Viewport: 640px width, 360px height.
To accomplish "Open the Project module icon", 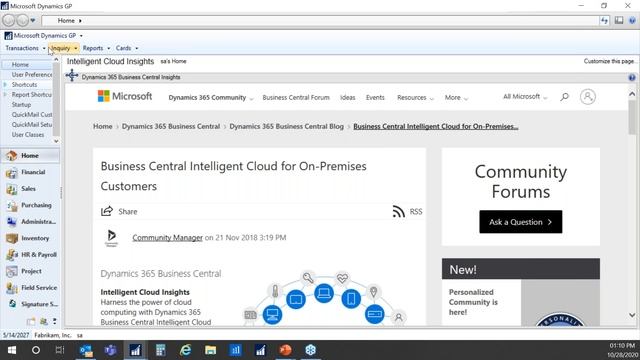I will pyautogui.click(x=11, y=271).
